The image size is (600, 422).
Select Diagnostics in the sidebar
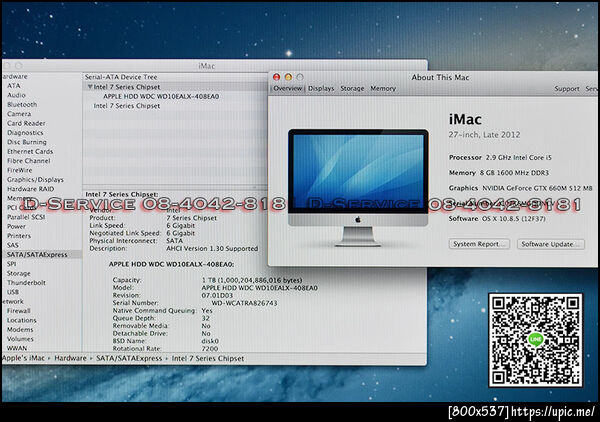click(25, 133)
